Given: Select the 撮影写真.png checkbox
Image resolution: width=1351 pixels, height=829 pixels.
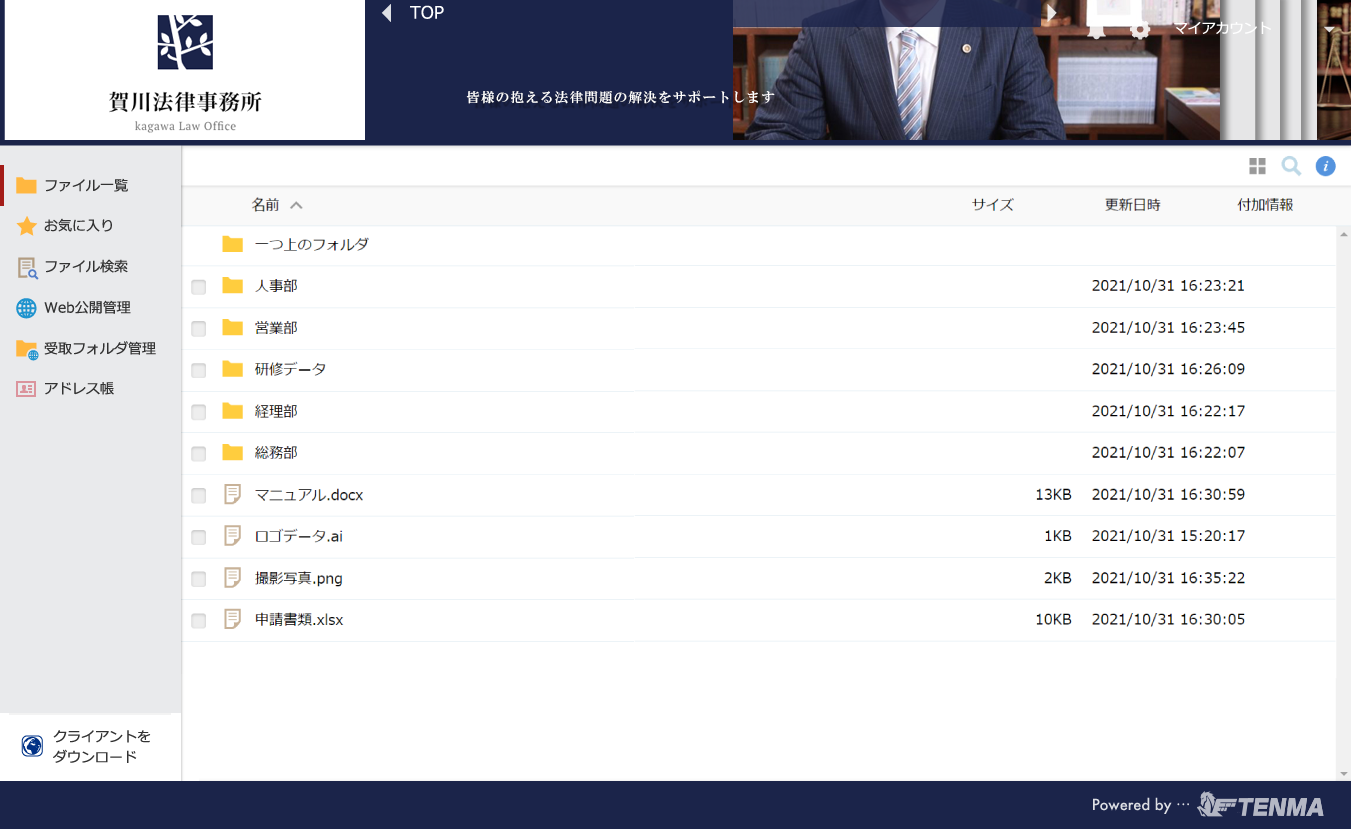Looking at the screenshot, I should [x=199, y=579].
